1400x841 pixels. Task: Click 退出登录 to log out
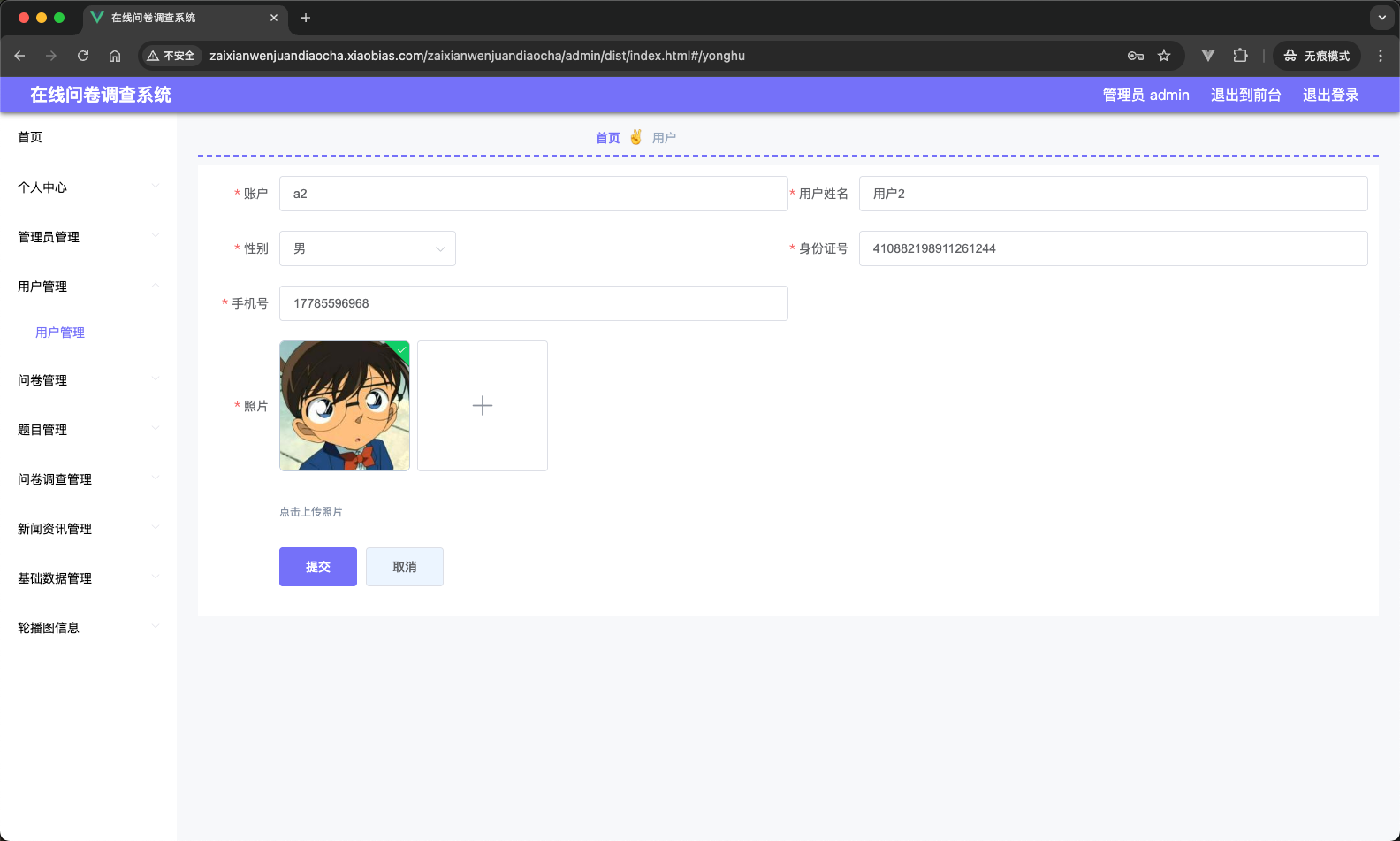[x=1330, y=95]
